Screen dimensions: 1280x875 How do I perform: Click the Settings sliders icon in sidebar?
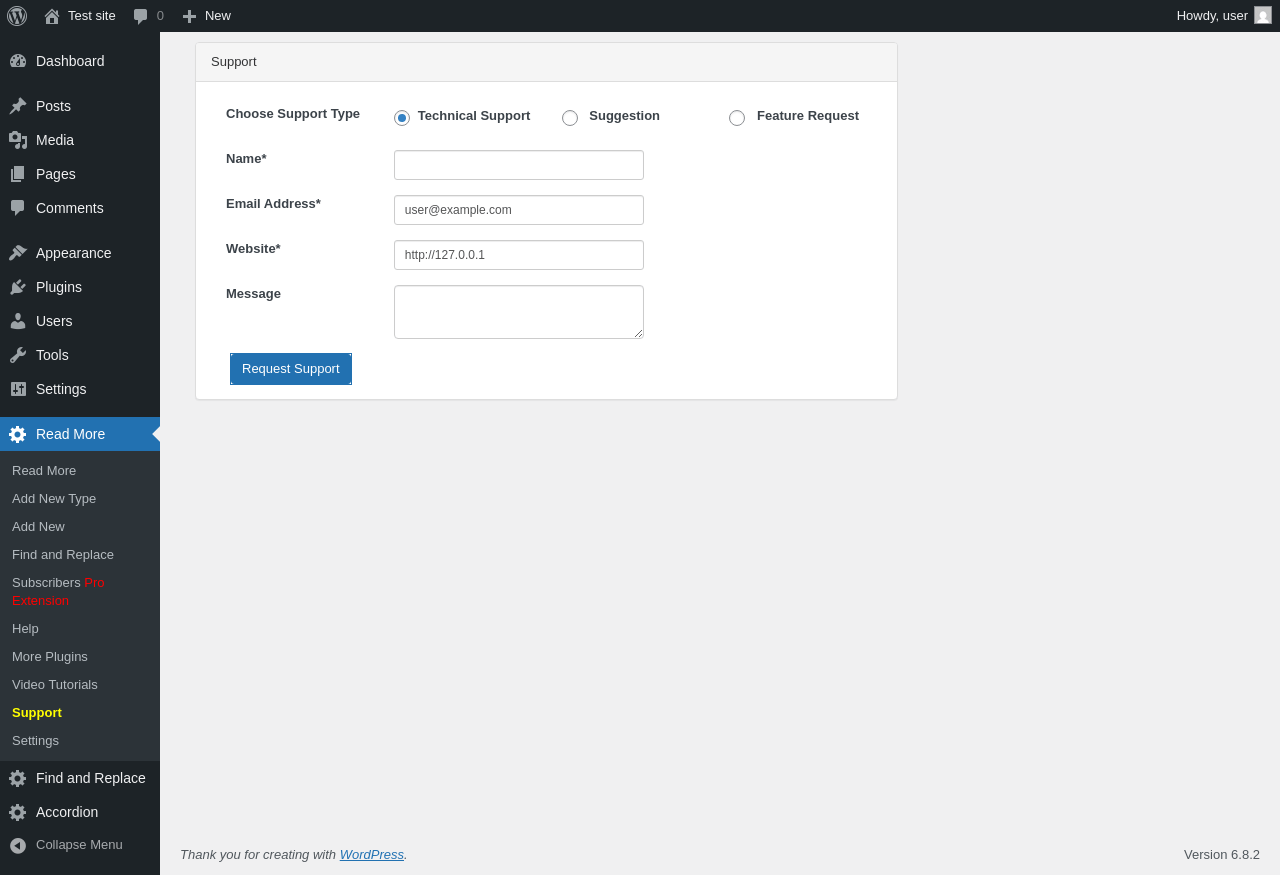(18, 389)
